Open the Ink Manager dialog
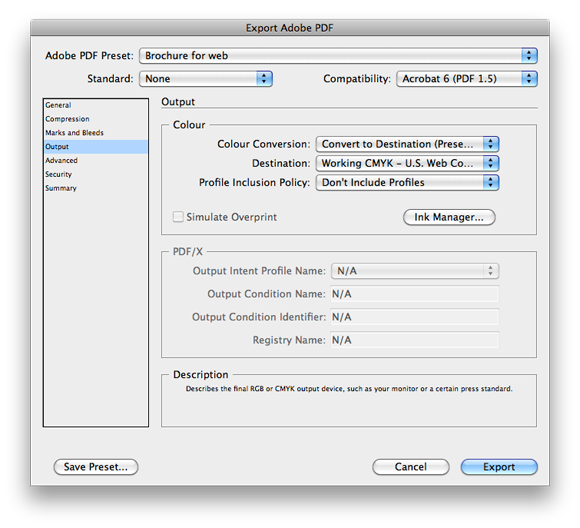This screenshot has width=580, height=528. [449, 217]
